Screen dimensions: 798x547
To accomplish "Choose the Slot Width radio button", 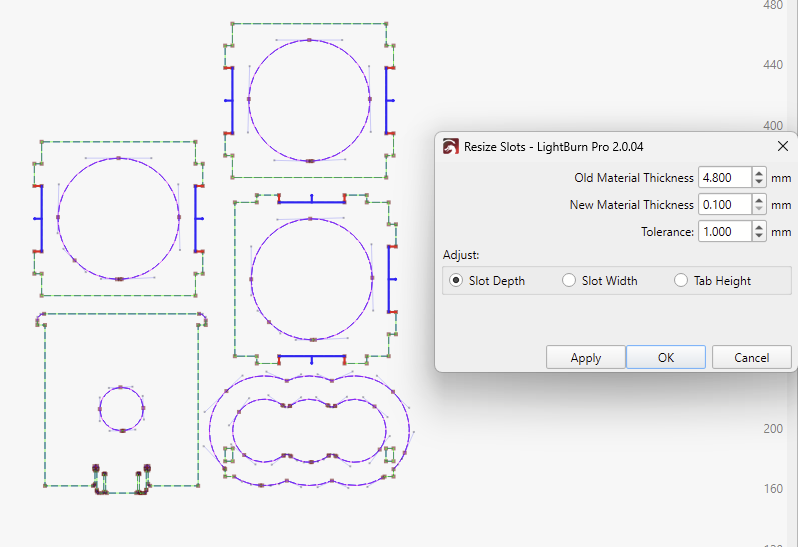I will pyautogui.click(x=569, y=281).
